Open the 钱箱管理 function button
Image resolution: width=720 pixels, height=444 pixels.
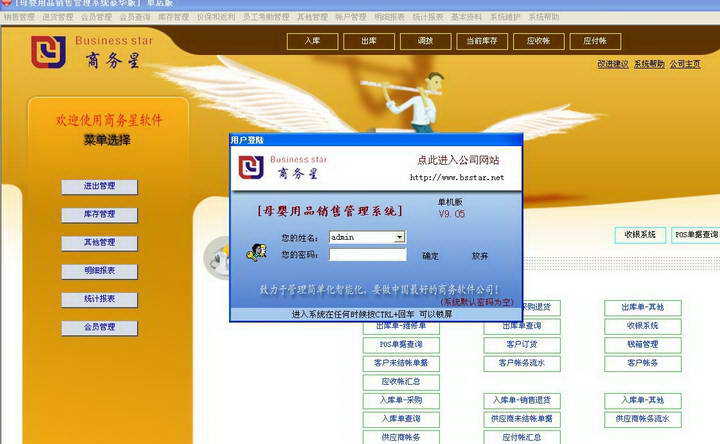pos(642,344)
